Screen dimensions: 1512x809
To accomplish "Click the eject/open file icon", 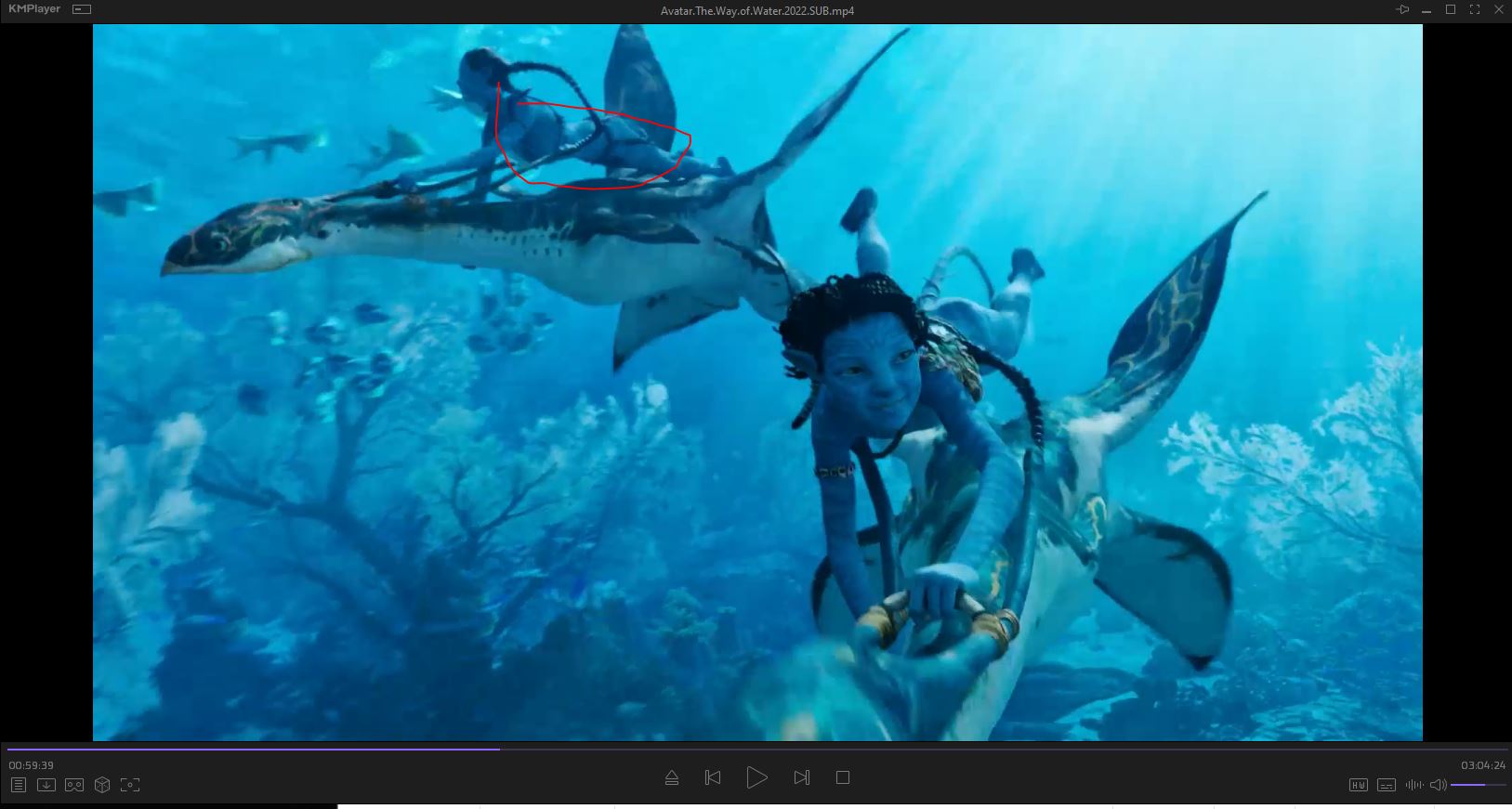I will 672,777.
